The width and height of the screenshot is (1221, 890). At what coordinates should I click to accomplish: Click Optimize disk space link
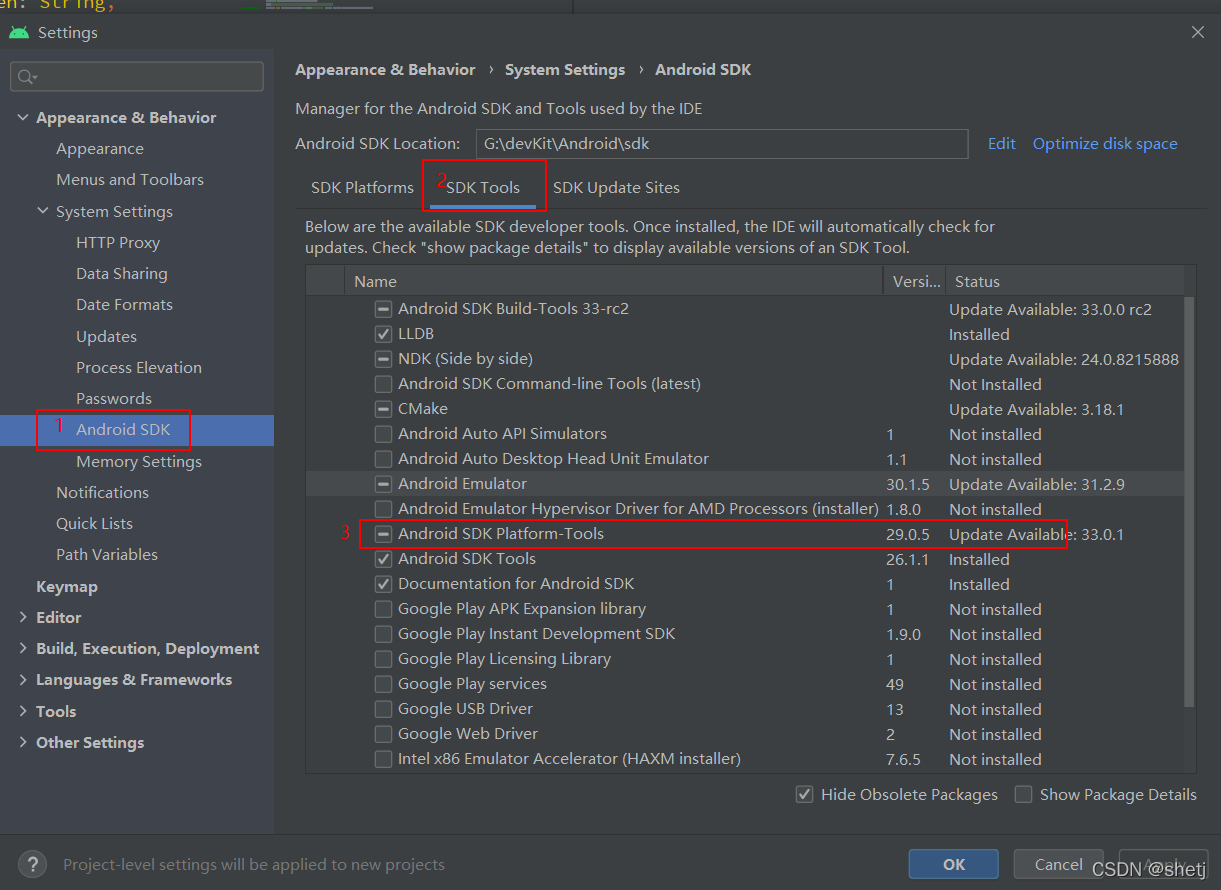point(1105,144)
